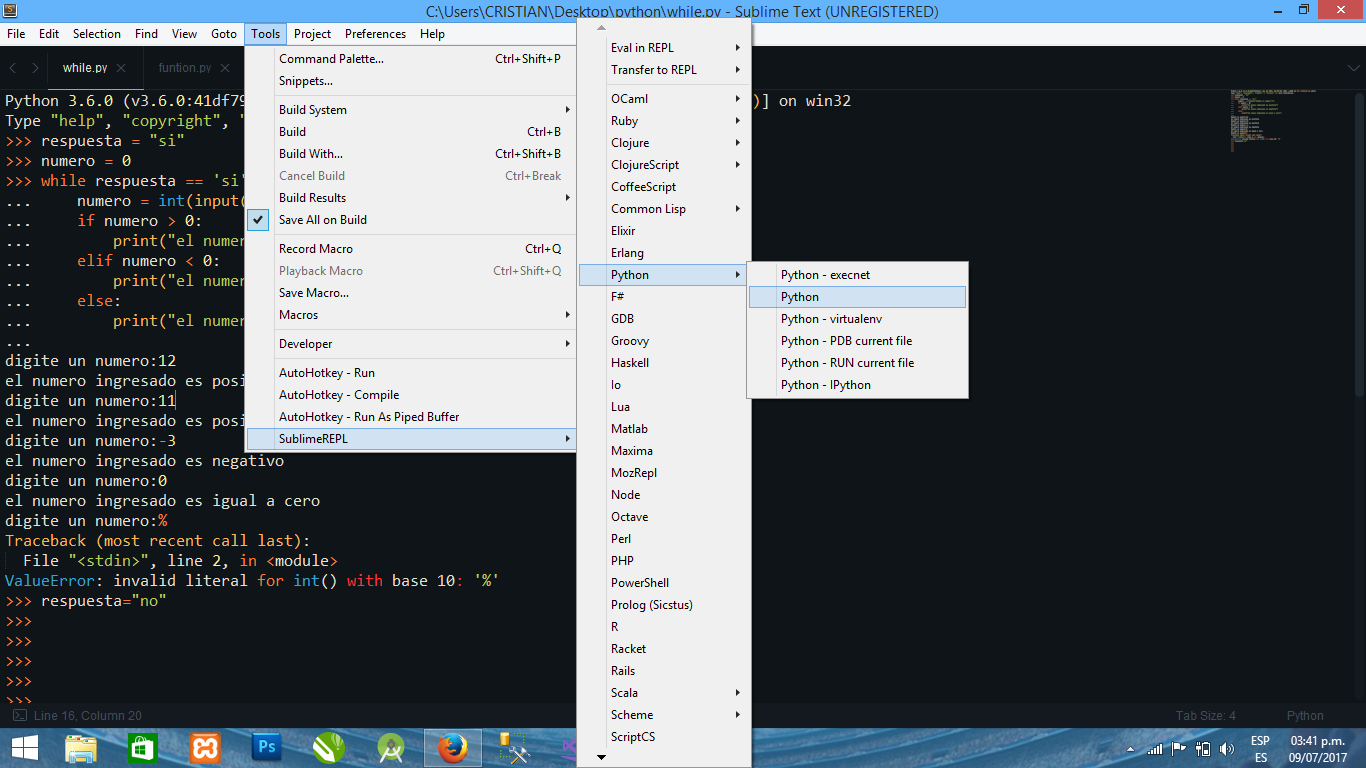
Task: Open the Preferences menu
Action: tap(375, 33)
